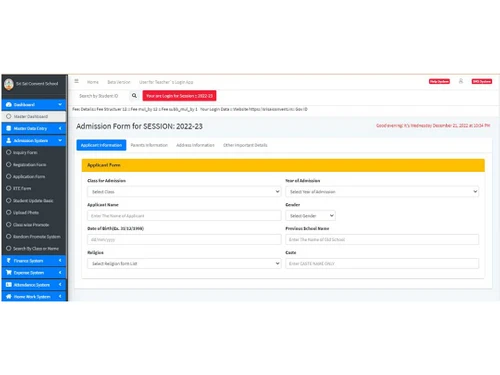Image resolution: width=500 pixels, height=375 pixels.
Task: Click circle icon beside Application Form
Action: pos(9,176)
